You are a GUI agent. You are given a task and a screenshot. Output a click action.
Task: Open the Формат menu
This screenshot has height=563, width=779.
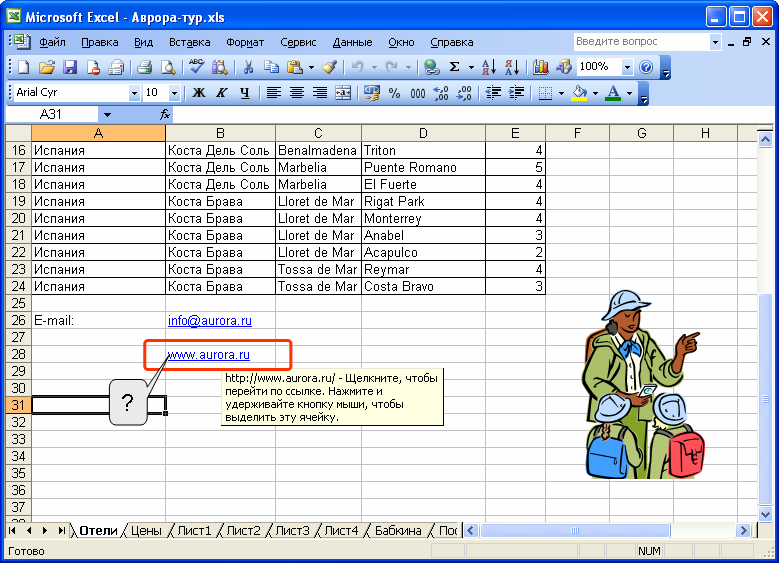pos(245,42)
